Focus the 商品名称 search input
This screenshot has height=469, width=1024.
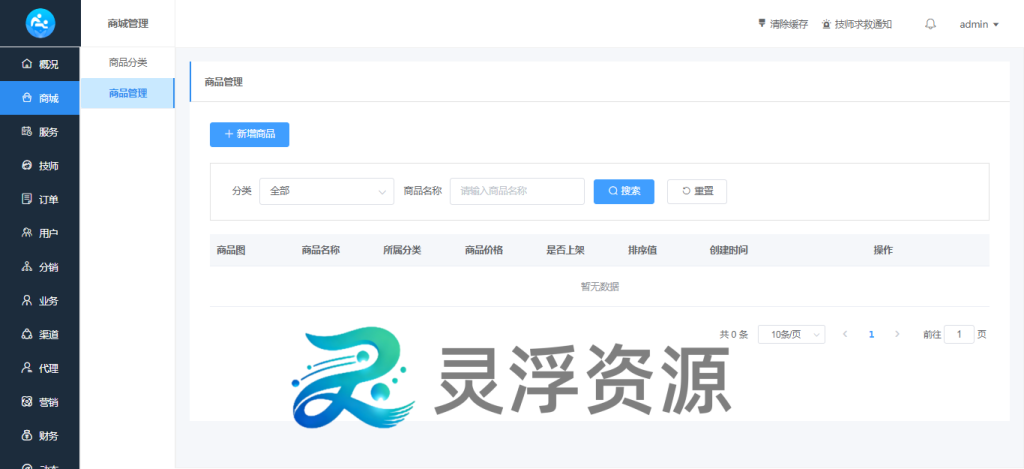coord(517,191)
